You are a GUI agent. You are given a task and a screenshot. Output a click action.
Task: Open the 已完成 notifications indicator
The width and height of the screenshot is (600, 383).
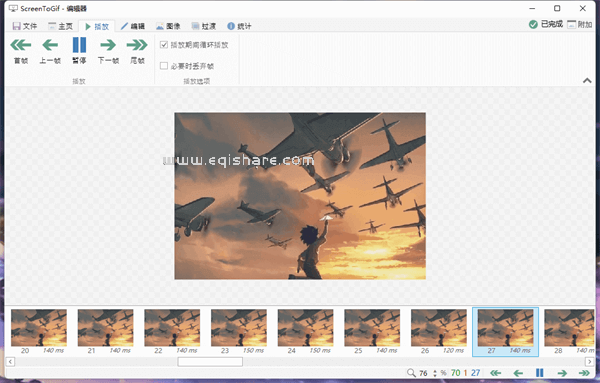pyautogui.click(x=546, y=24)
